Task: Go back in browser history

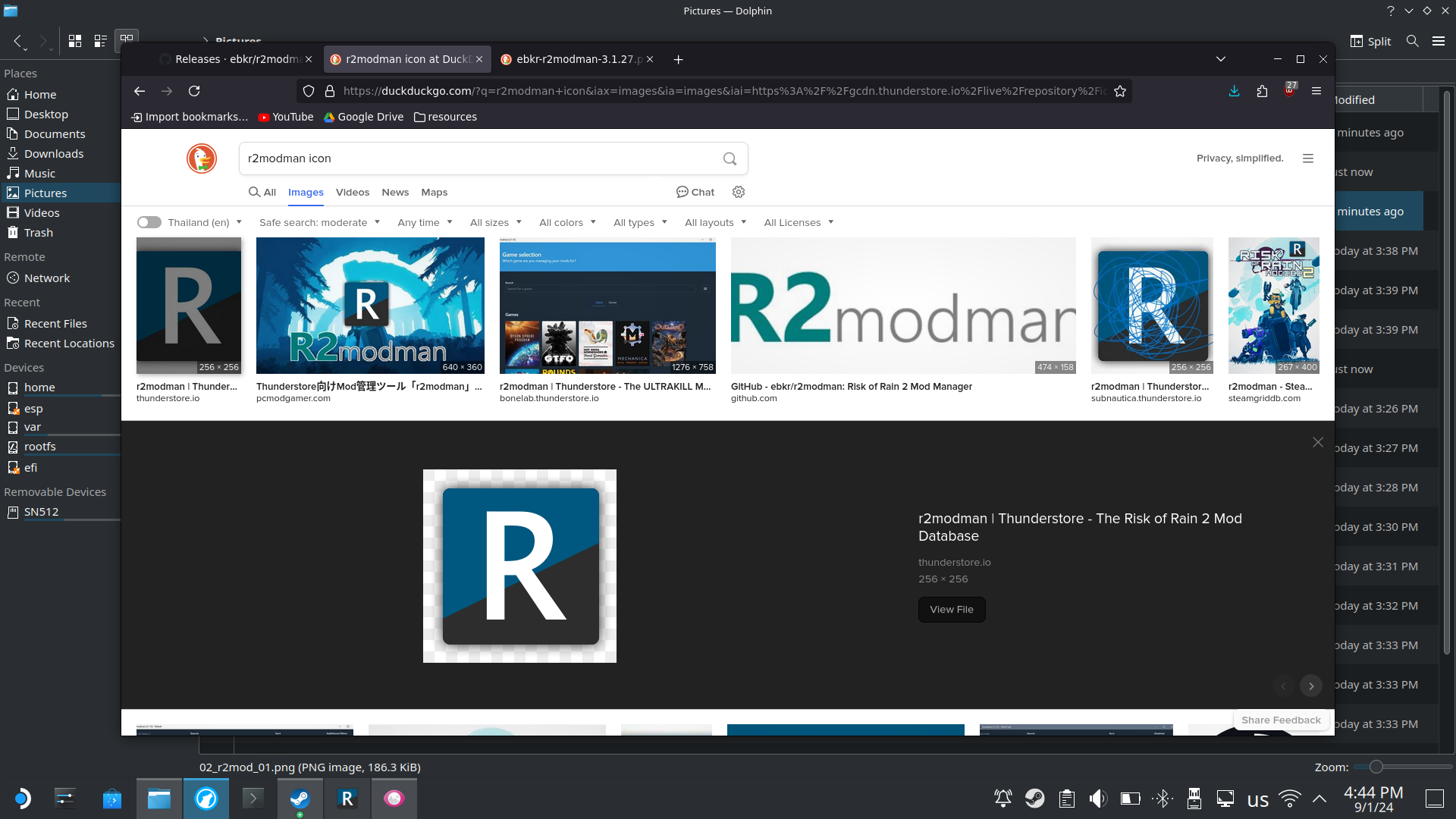Action: pos(140,91)
